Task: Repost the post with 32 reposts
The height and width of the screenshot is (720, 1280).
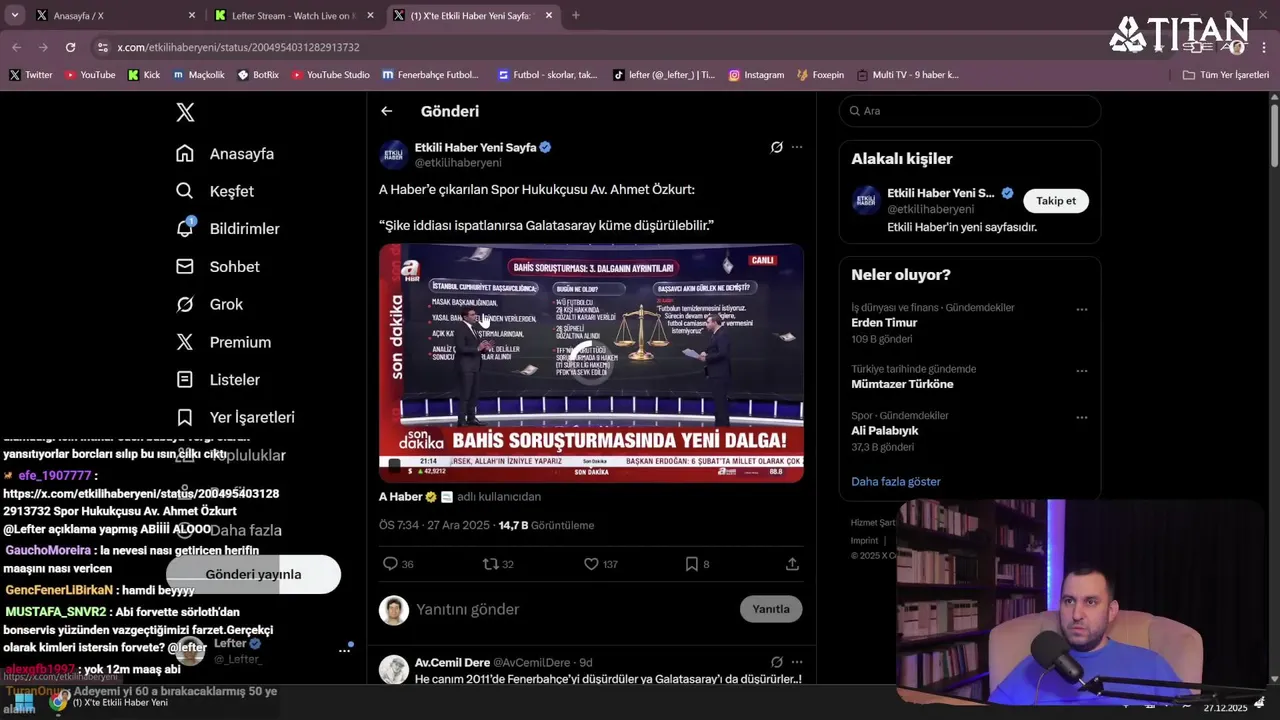Action: pos(498,564)
